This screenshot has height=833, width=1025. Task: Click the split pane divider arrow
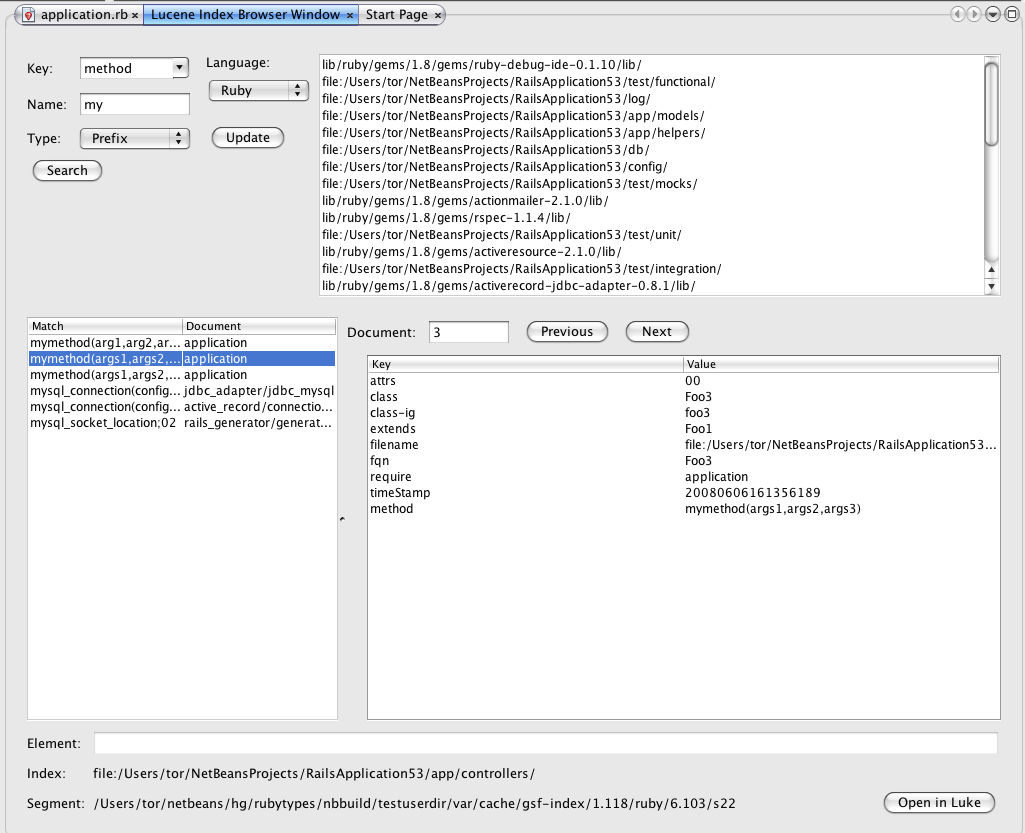point(342,519)
